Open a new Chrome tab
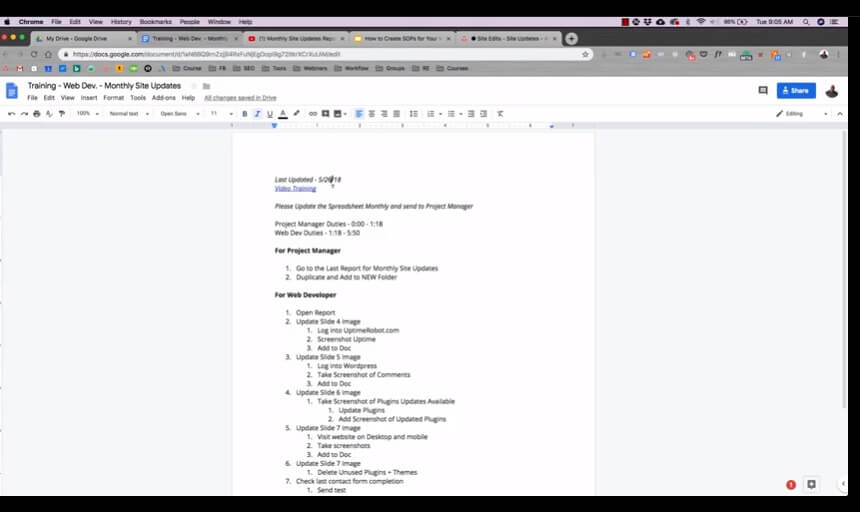Image resolution: width=860 pixels, height=512 pixels. 571,38
